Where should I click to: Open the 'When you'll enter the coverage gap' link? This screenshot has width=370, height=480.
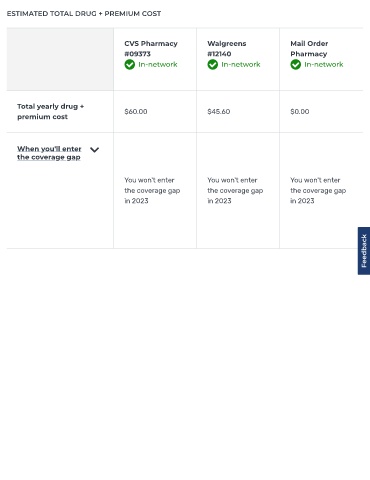click(49, 153)
